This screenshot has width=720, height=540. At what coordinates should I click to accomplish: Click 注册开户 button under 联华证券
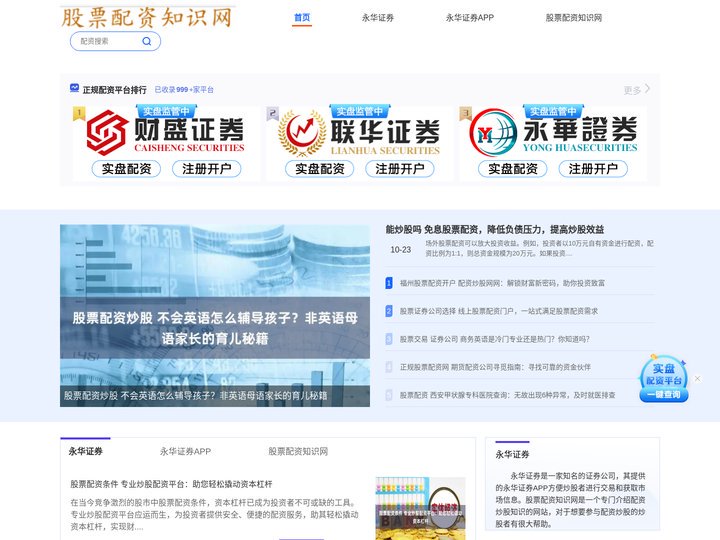(400, 169)
